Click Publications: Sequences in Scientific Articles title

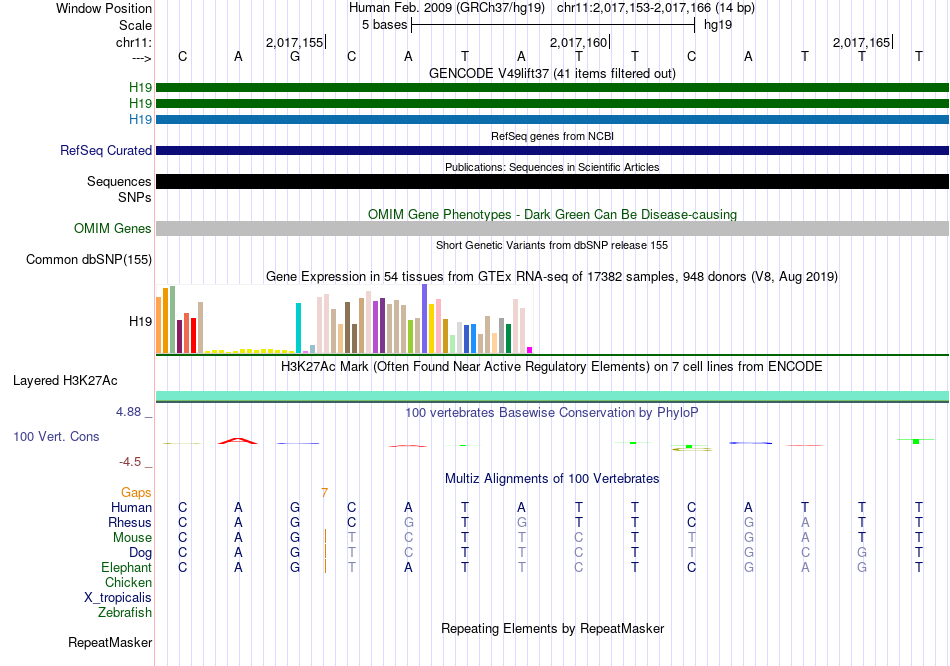point(552,167)
